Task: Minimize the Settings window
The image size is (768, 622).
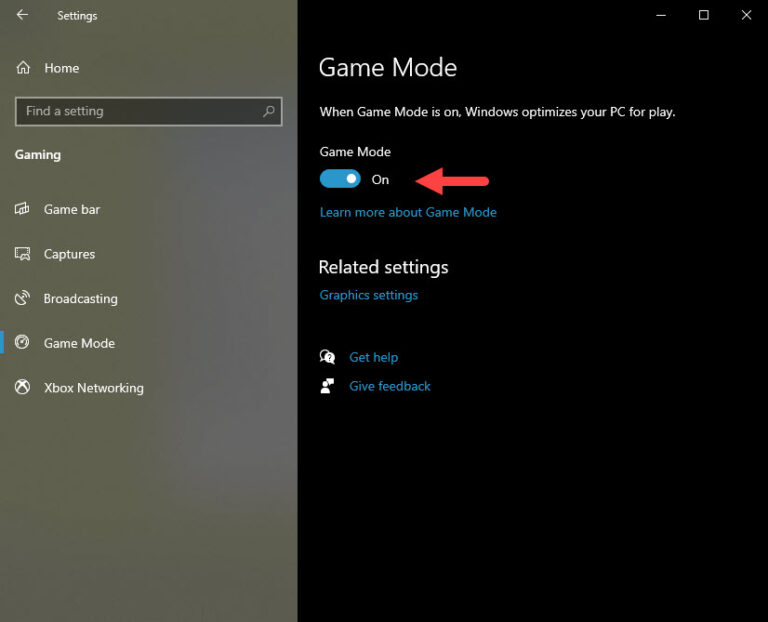Action: point(661,15)
